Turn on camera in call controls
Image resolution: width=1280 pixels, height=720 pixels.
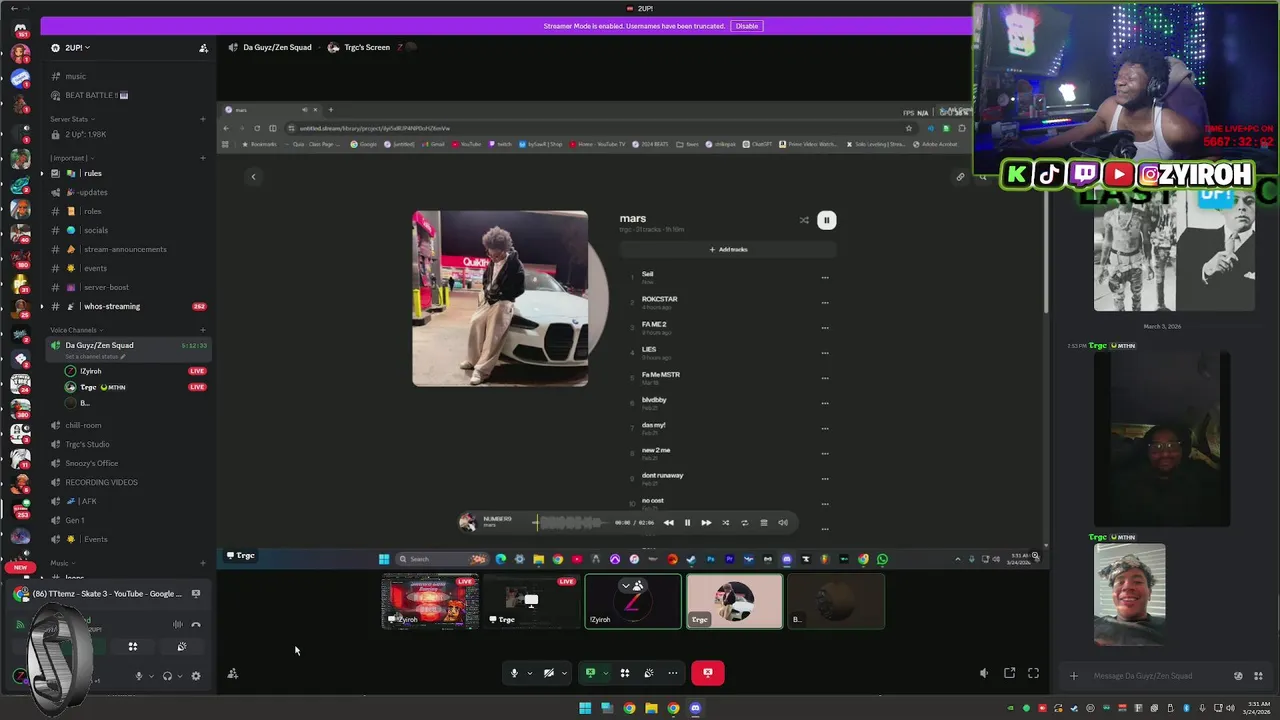pyautogui.click(x=548, y=673)
